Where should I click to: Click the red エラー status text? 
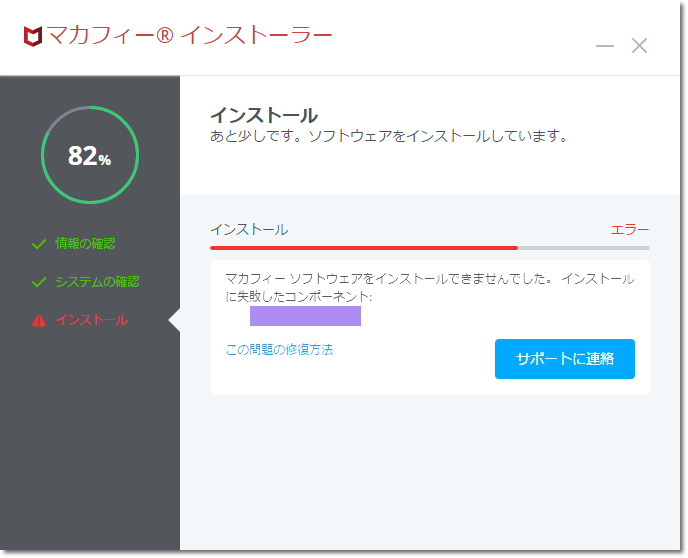click(x=630, y=229)
